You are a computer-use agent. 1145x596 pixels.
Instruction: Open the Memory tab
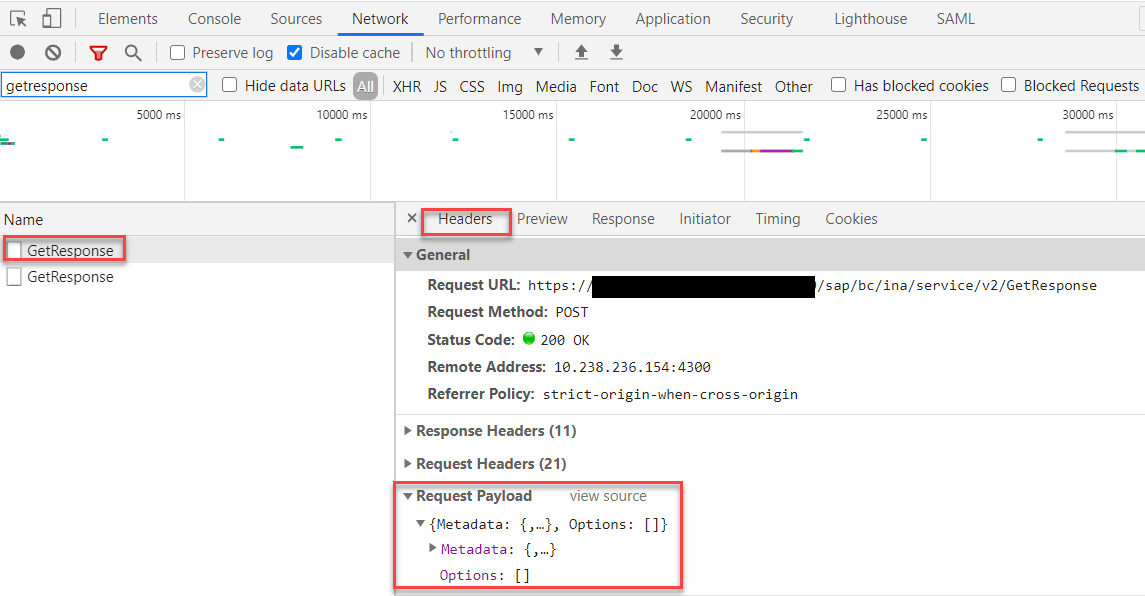[578, 19]
